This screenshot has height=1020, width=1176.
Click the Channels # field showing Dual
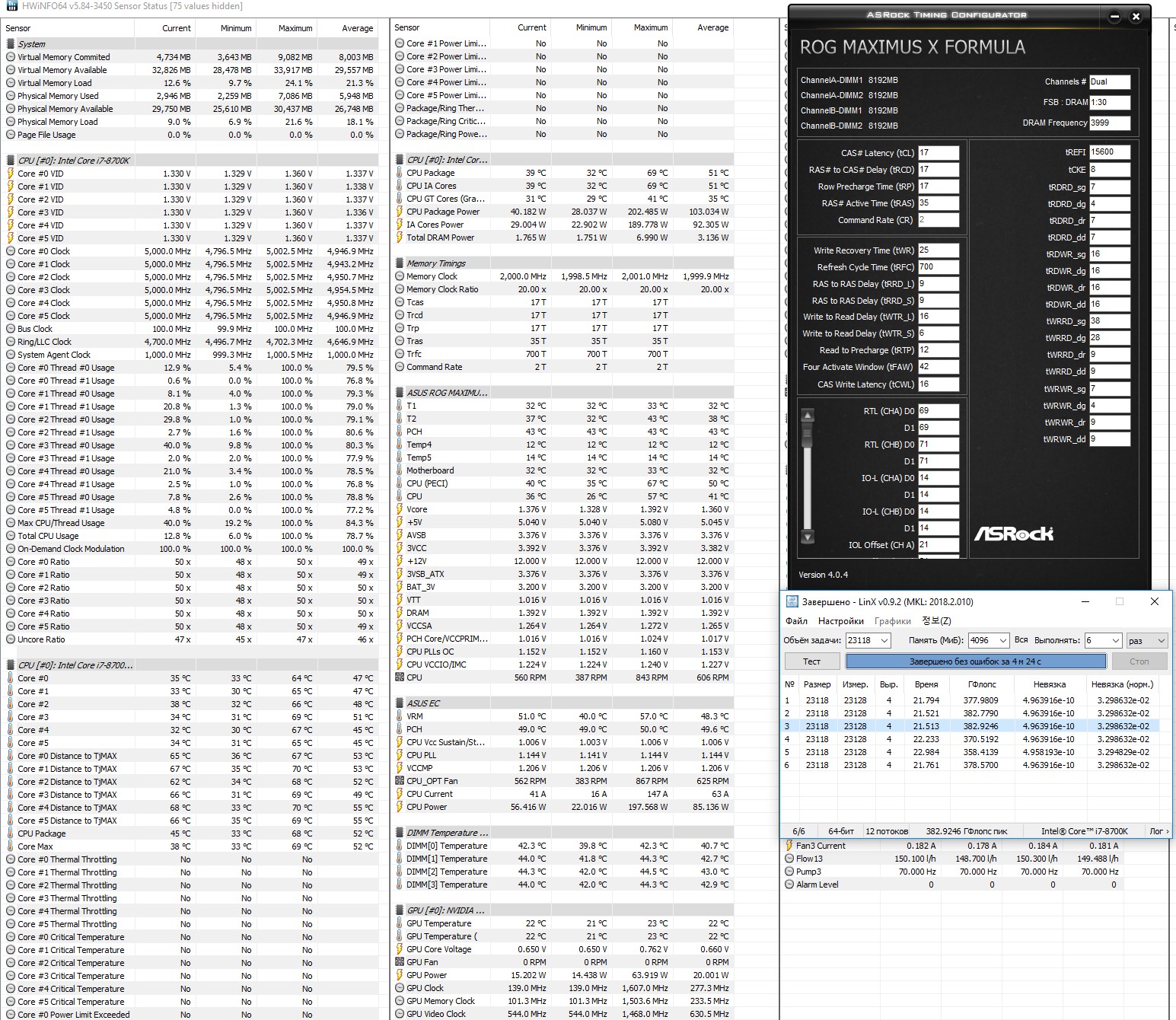click(x=1110, y=81)
